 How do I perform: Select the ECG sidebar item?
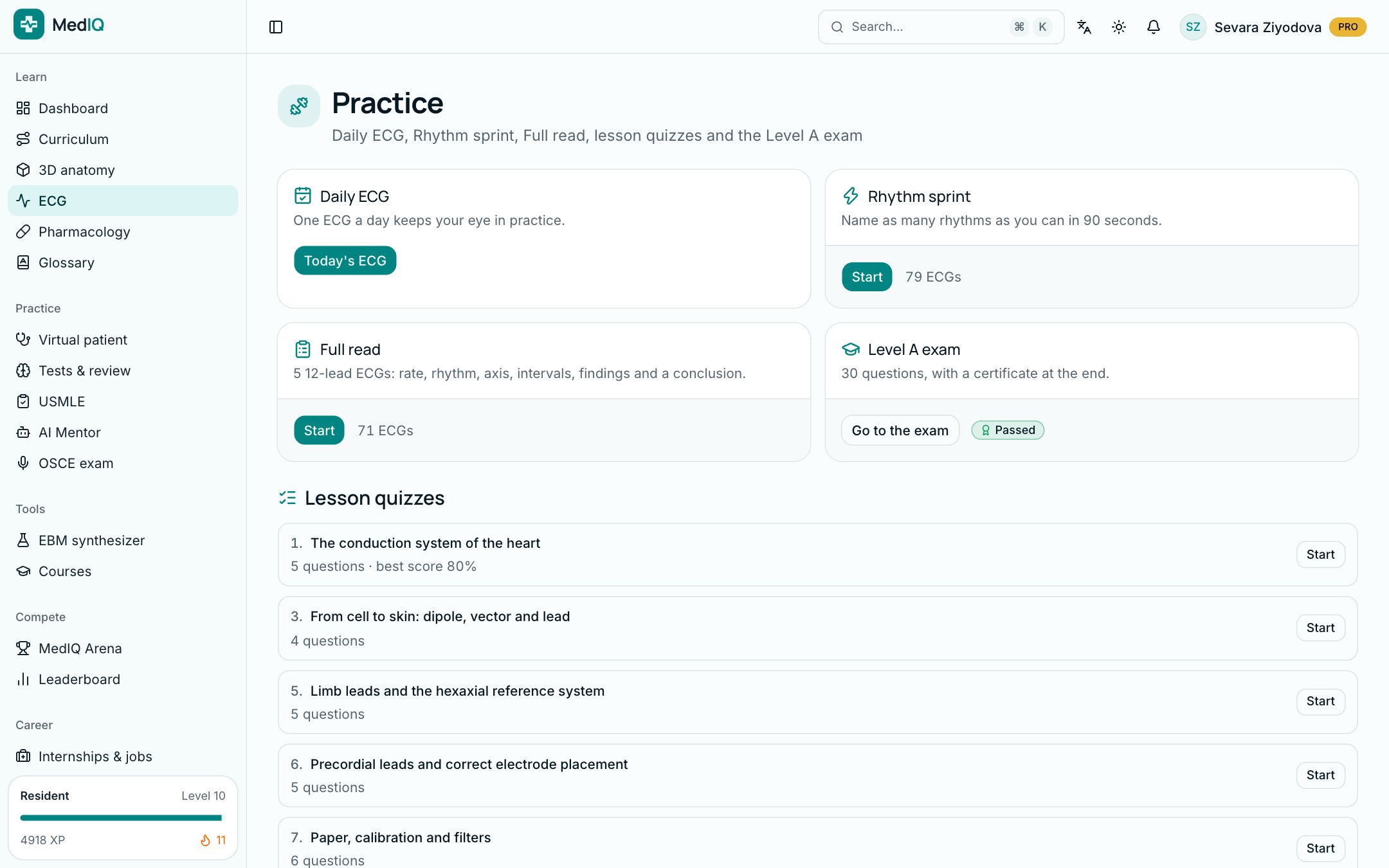pos(123,201)
